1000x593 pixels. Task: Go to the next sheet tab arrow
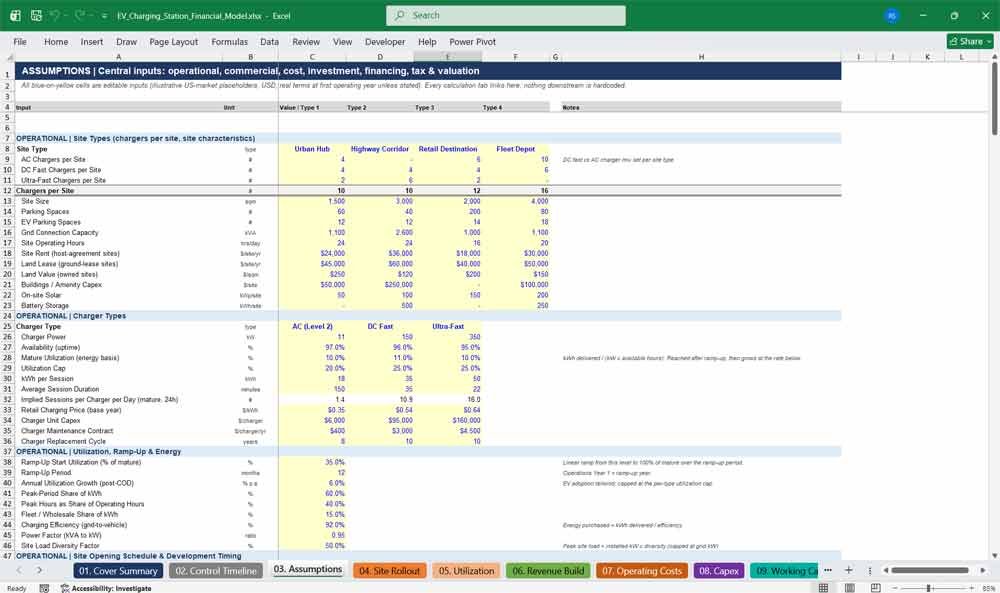(x=40, y=570)
